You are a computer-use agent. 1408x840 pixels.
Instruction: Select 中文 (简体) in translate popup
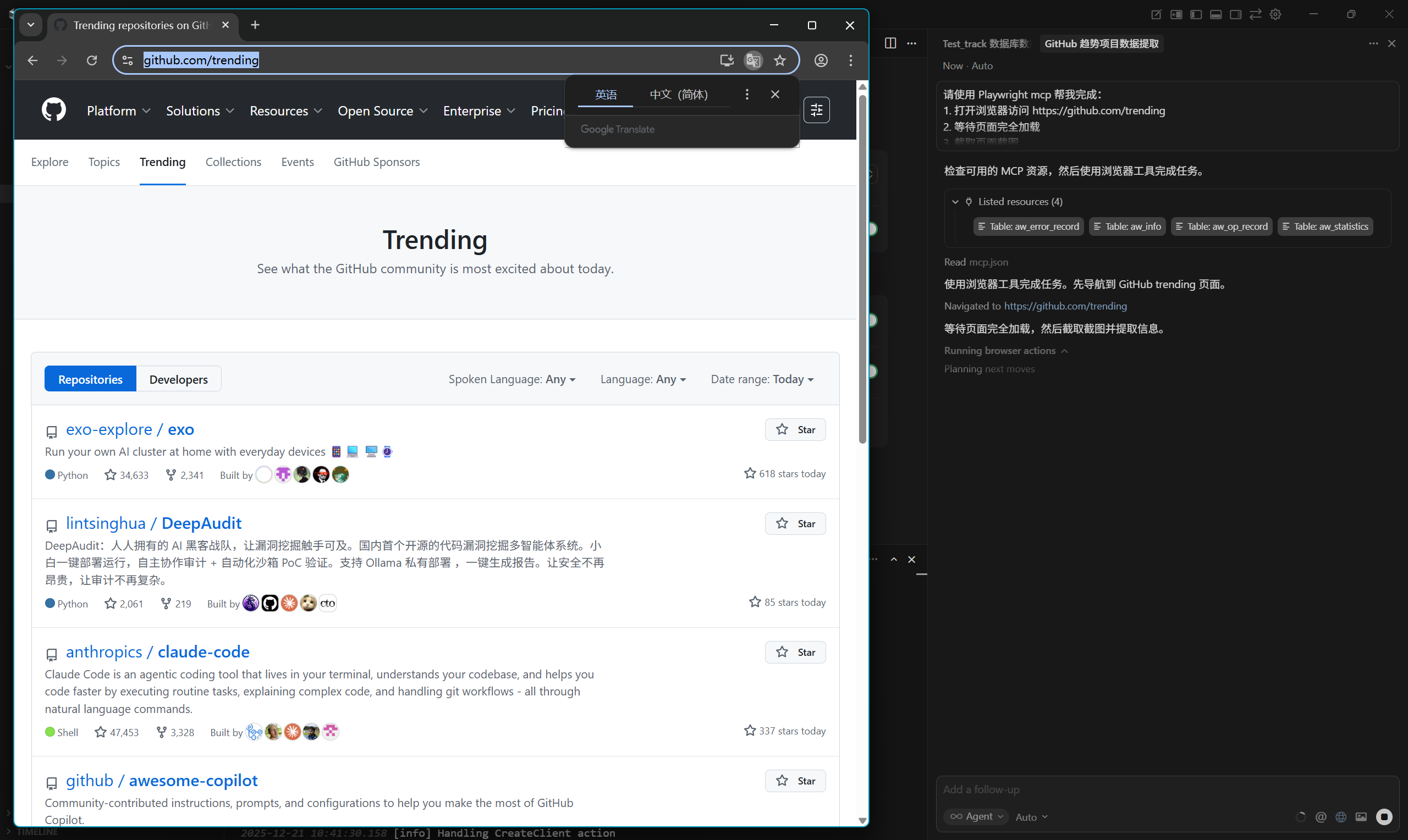click(x=678, y=95)
